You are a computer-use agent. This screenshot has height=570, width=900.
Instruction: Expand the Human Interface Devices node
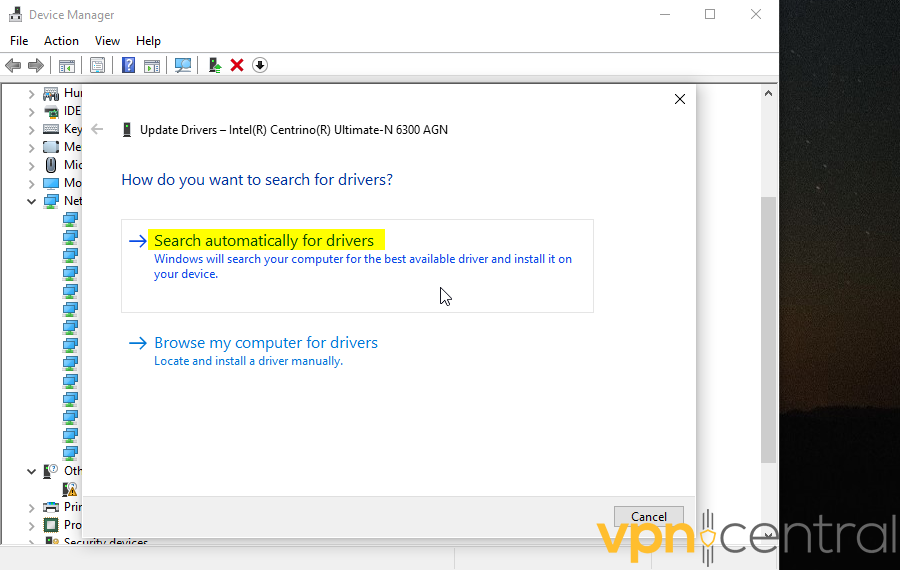tap(32, 94)
